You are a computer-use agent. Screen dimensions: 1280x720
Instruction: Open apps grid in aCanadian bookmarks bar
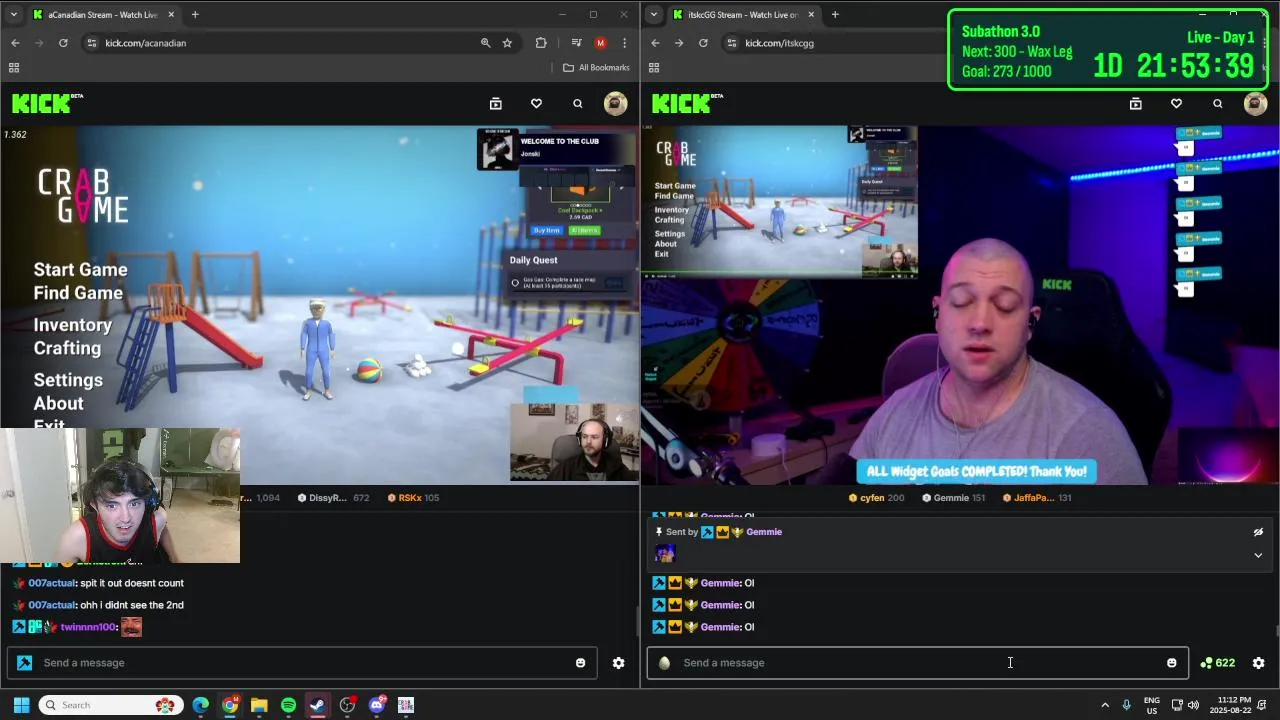14,68
